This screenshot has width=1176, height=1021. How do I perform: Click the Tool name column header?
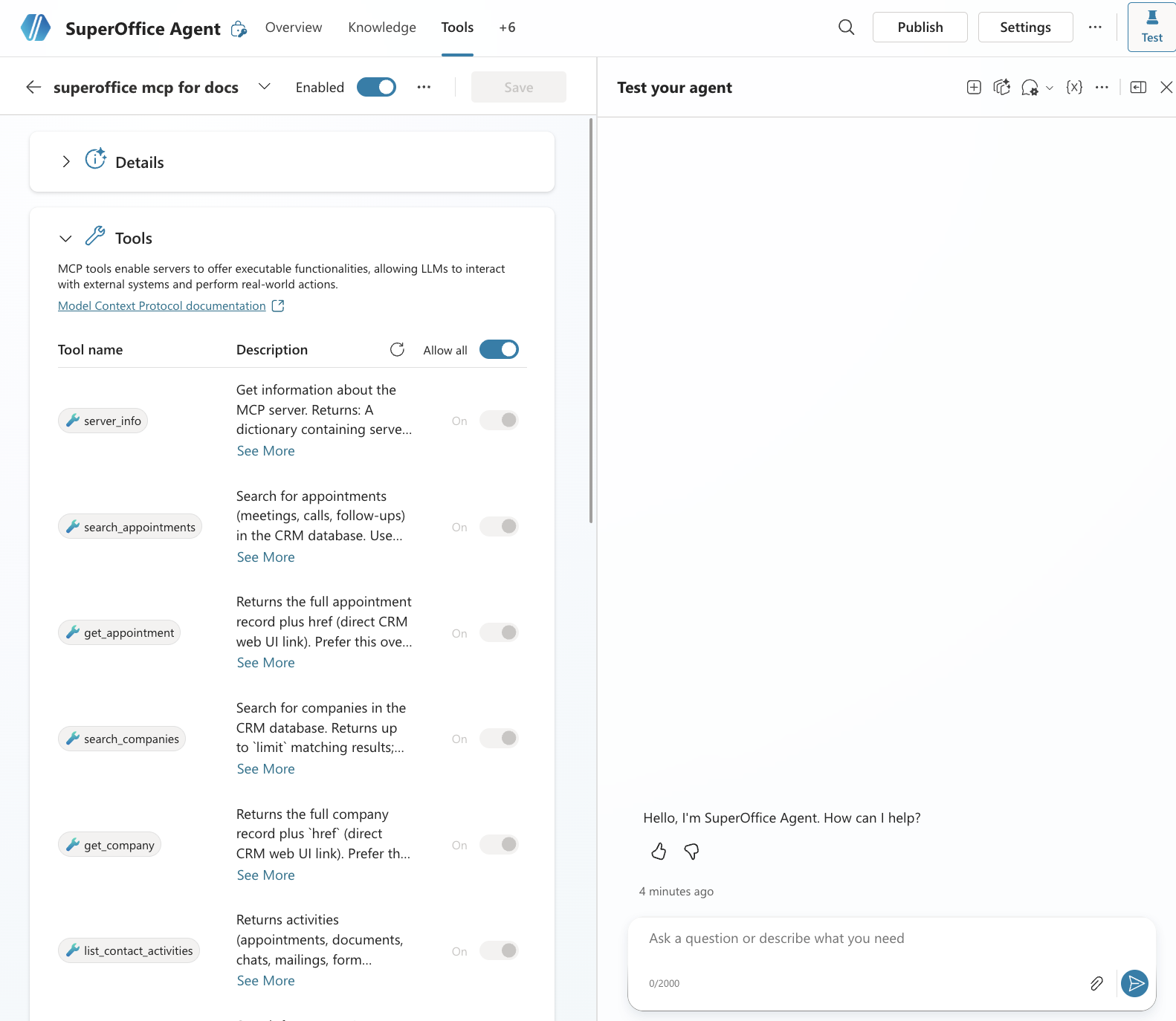[x=90, y=350]
